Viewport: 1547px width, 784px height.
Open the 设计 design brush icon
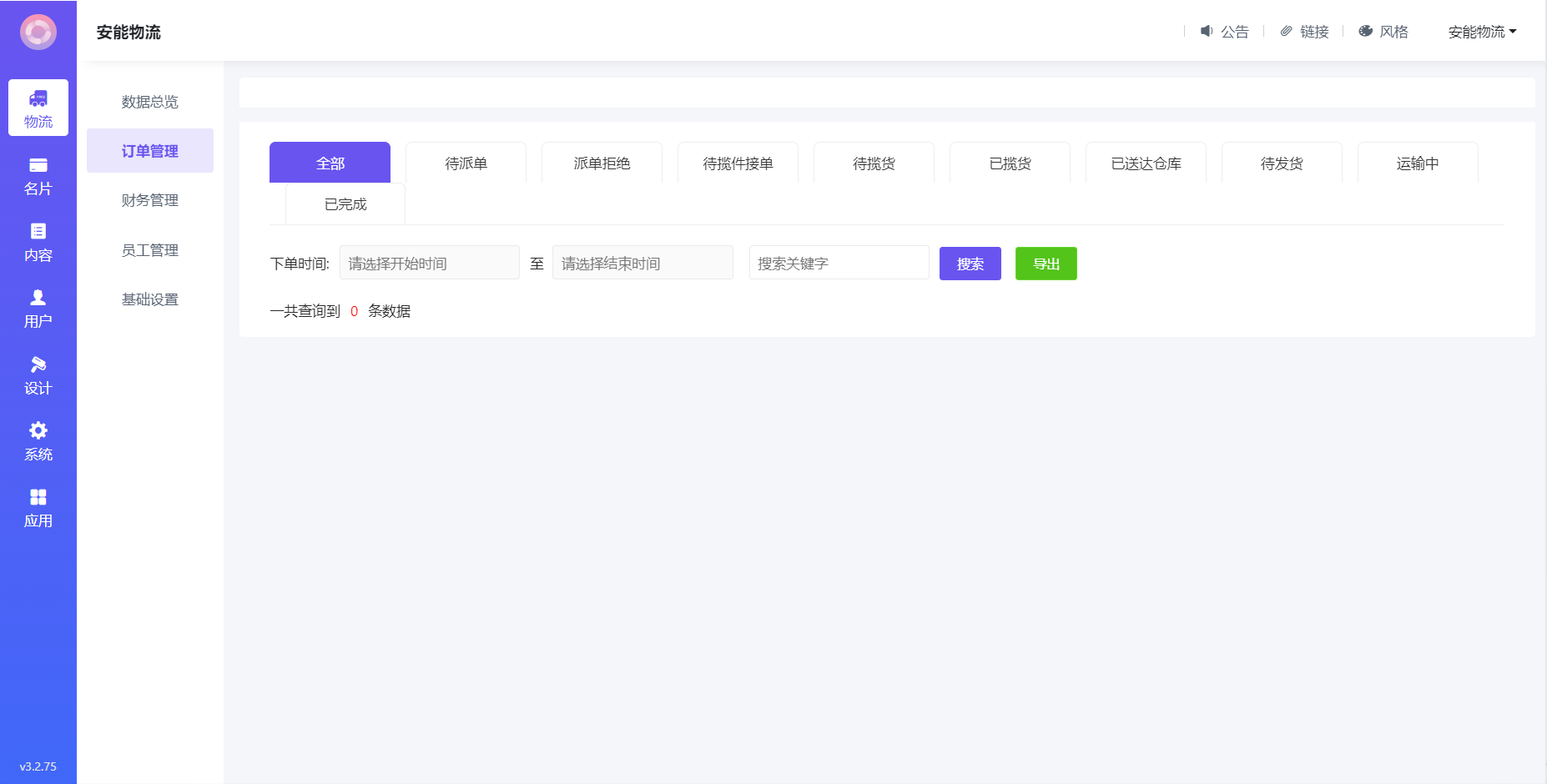38,364
